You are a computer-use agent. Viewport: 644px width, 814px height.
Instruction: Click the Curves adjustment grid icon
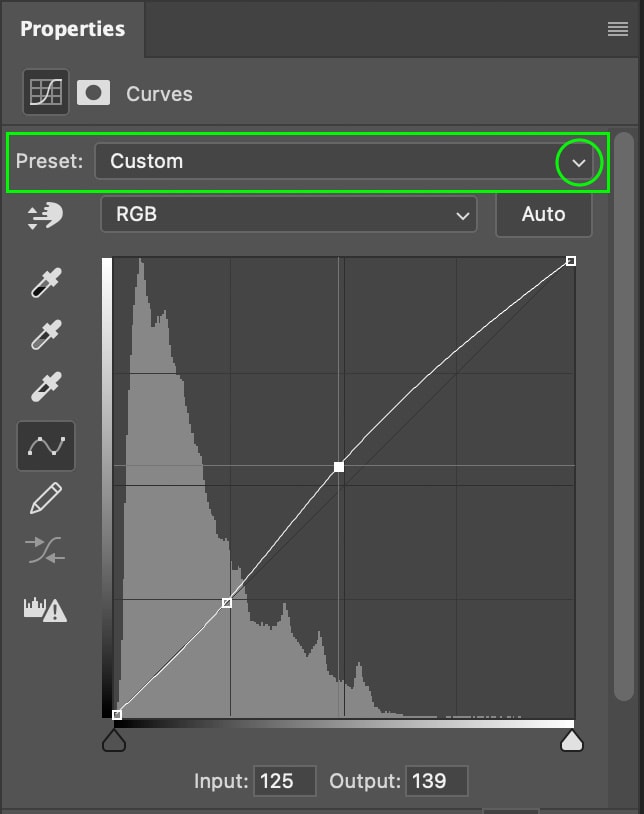tap(46, 93)
